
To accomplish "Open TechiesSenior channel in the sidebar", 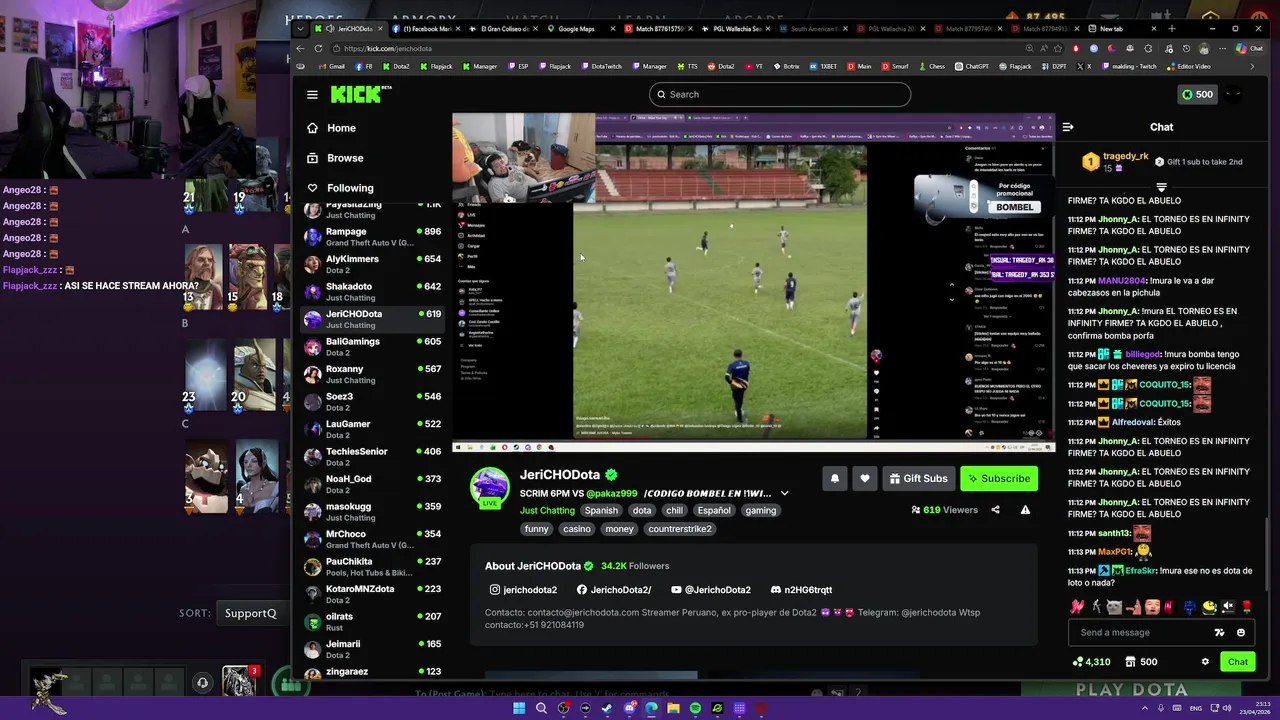I will coord(373,457).
